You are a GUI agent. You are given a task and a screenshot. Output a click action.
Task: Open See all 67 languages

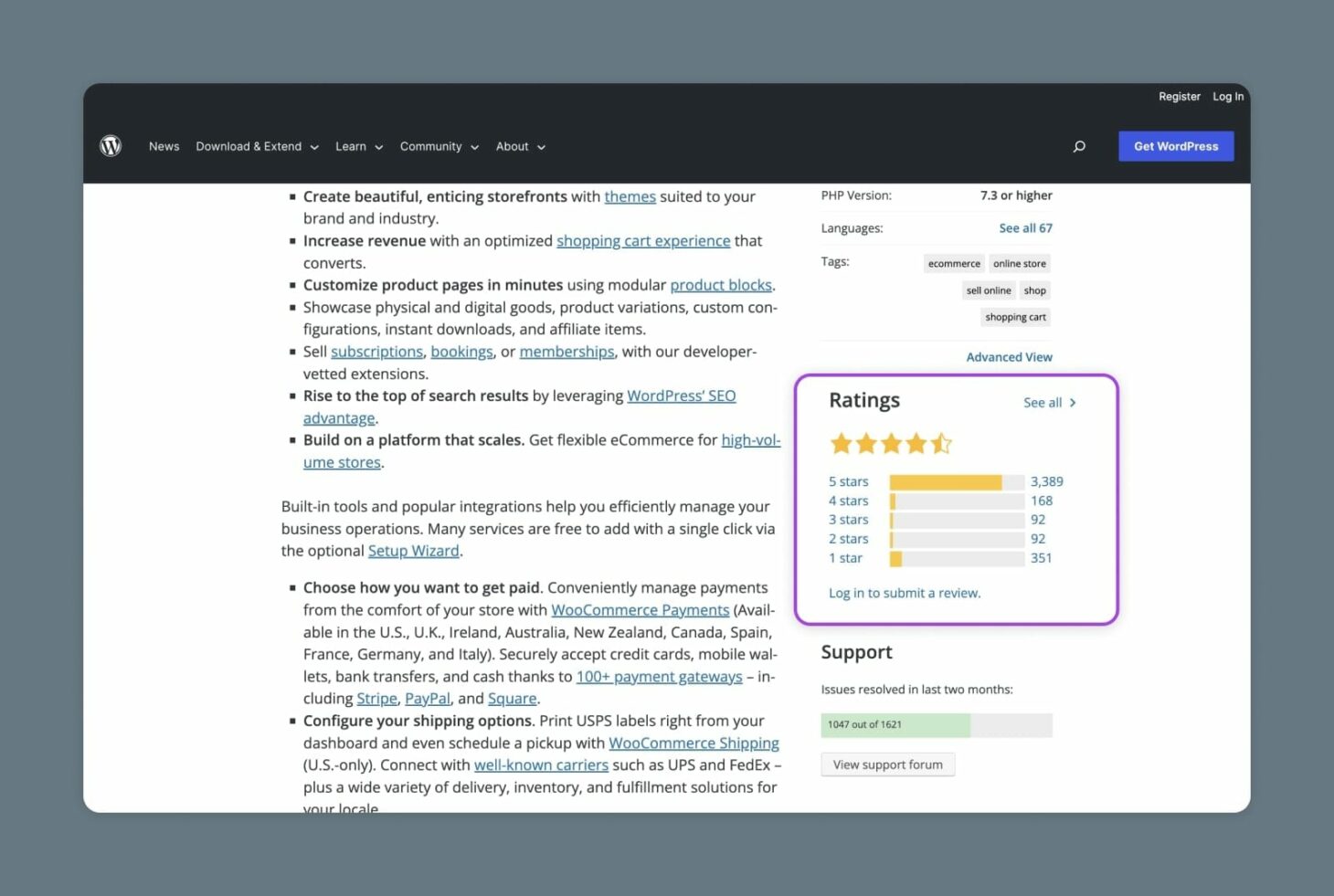[x=1025, y=227]
